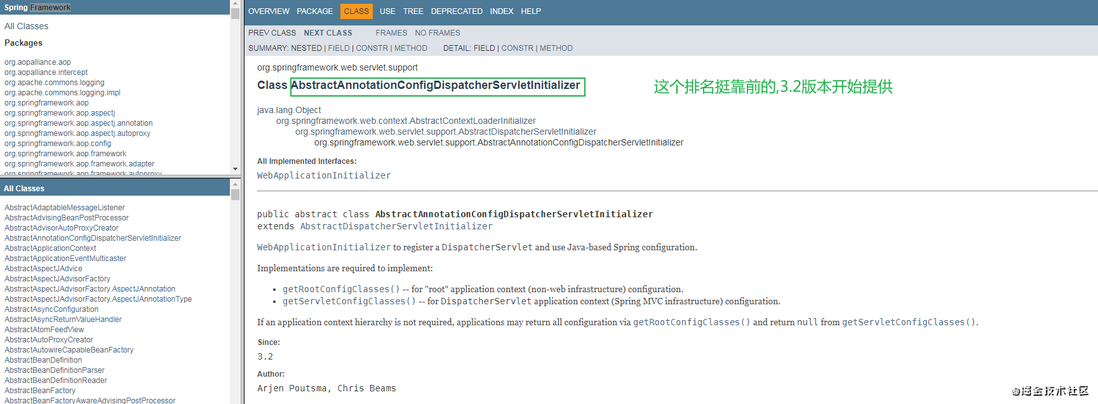Go to PREV CLASS
This screenshot has height=404, width=1098.
click(272, 33)
